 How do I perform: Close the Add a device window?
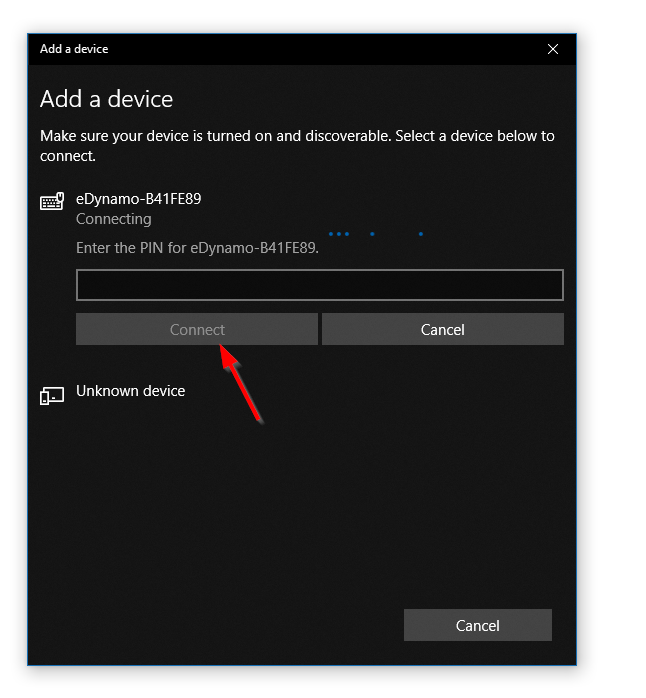553,49
